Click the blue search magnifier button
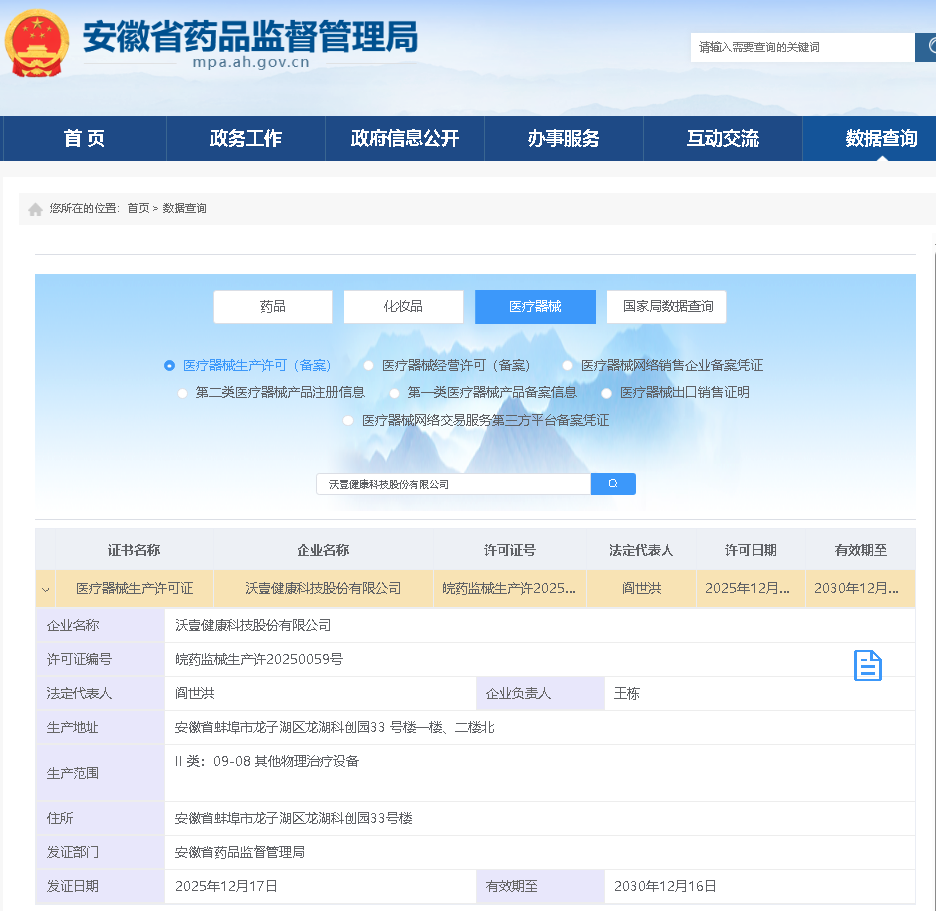This screenshot has width=936, height=911. [613, 484]
